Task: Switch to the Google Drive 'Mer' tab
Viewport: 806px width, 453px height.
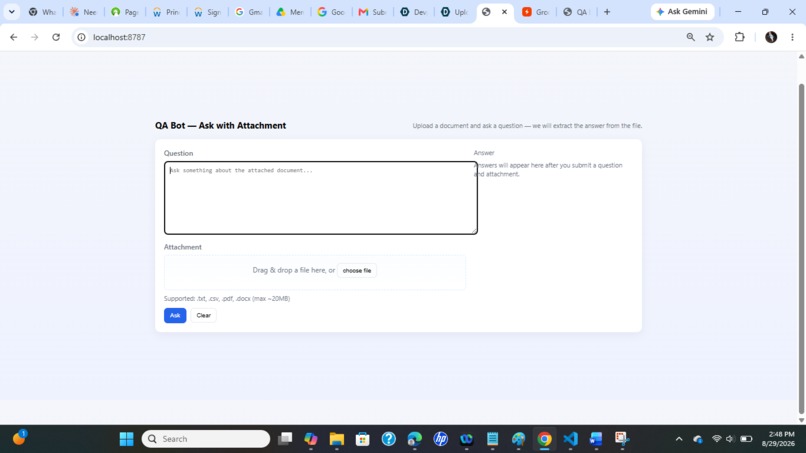Action: coord(289,12)
